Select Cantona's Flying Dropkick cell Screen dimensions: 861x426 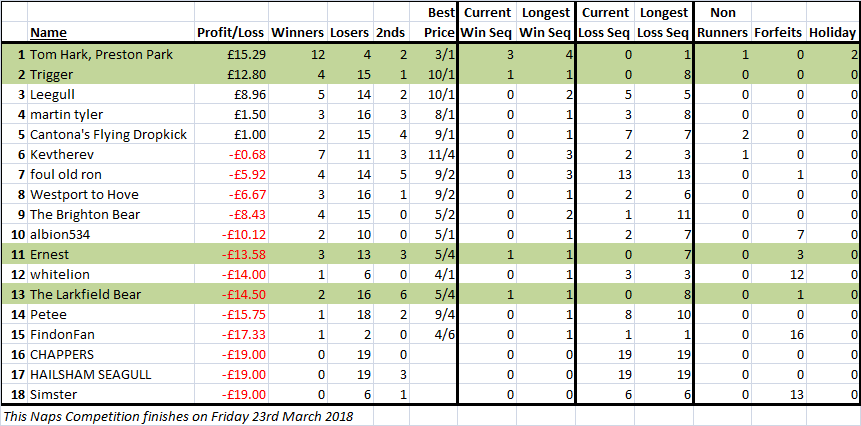pos(111,134)
